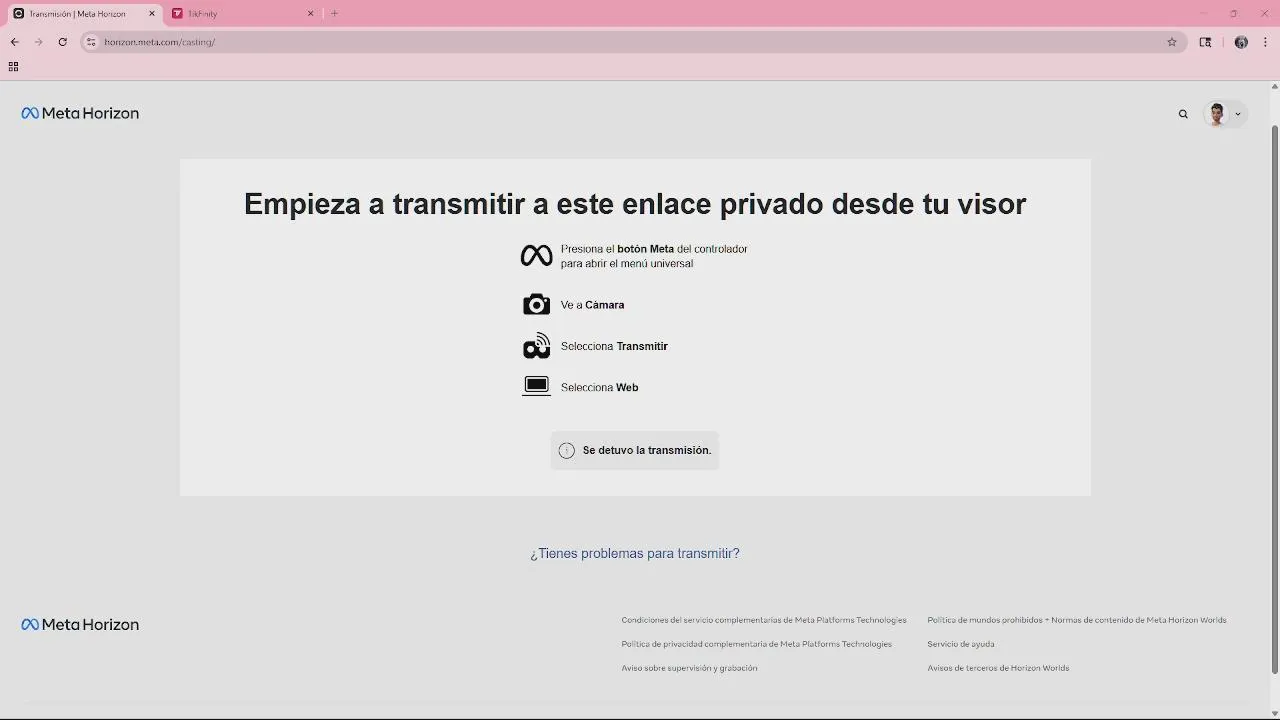Open Avisos de terceros de Horizon Worlds
Viewport: 1280px width, 720px height.
pyautogui.click(x=998, y=668)
